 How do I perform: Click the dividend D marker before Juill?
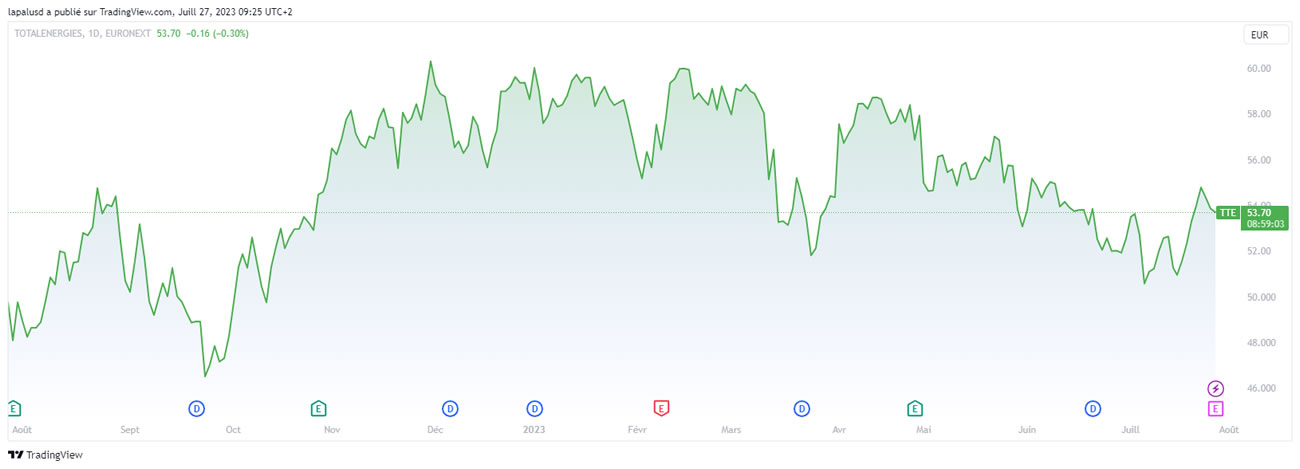[1093, 408]
